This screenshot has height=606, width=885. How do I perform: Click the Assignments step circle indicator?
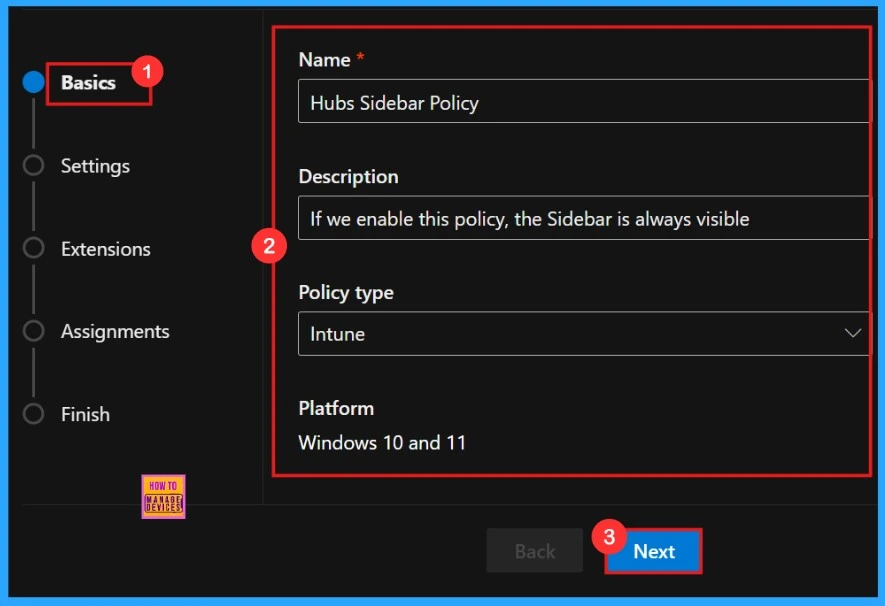[x=33, y=331]
